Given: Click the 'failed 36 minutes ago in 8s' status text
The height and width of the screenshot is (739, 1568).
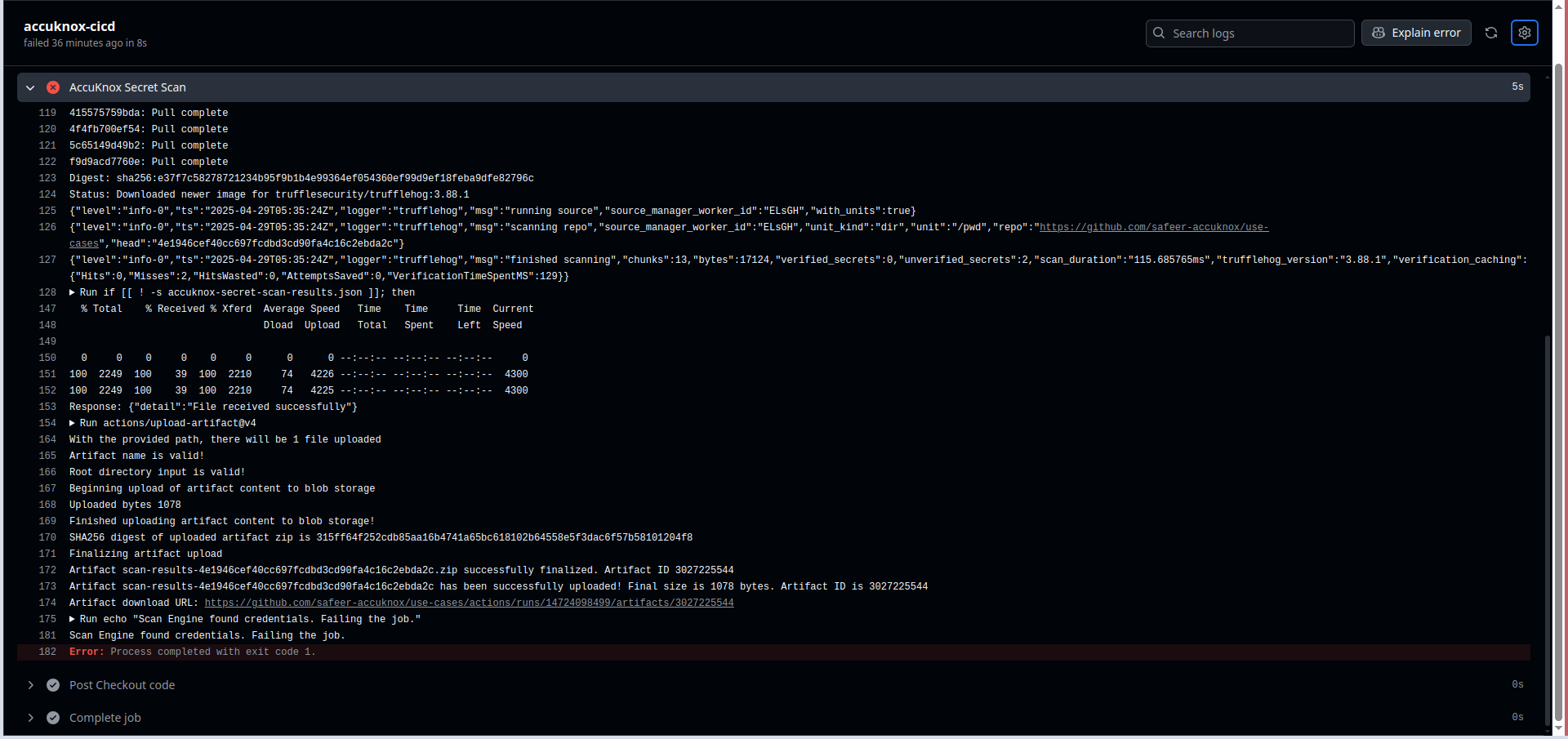Looking at the screenshot, I should coord(85,43).
